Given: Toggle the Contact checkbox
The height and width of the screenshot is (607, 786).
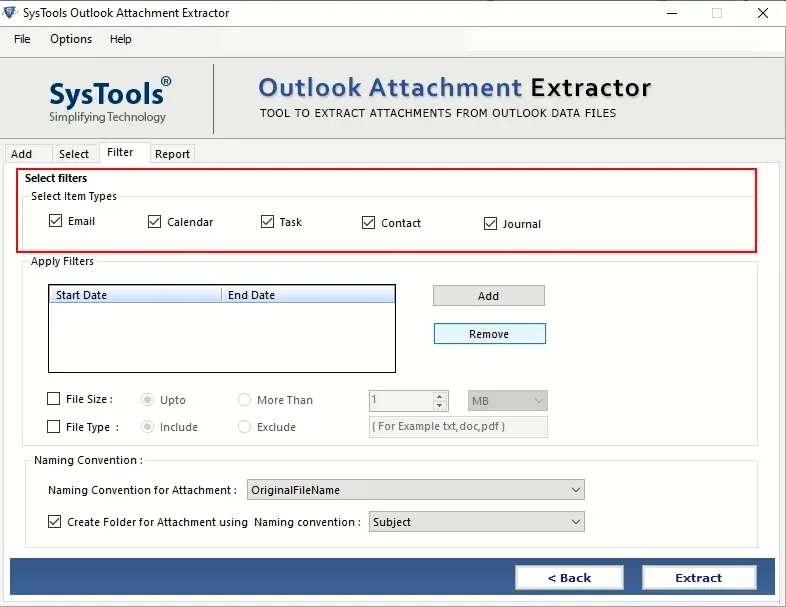Looking at the screenshot, I should [369, 223].
